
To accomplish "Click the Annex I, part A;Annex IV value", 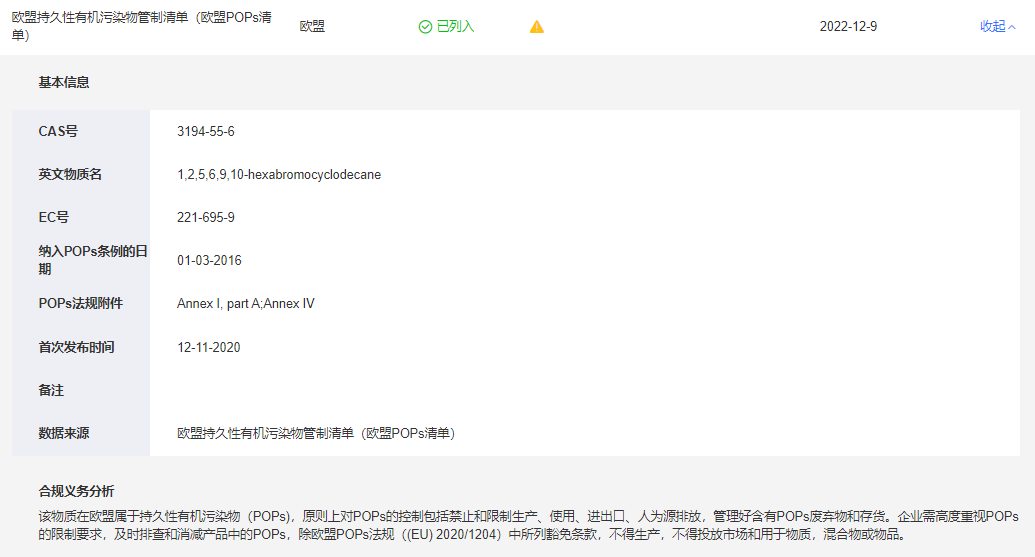I will [x=246, y=304].
